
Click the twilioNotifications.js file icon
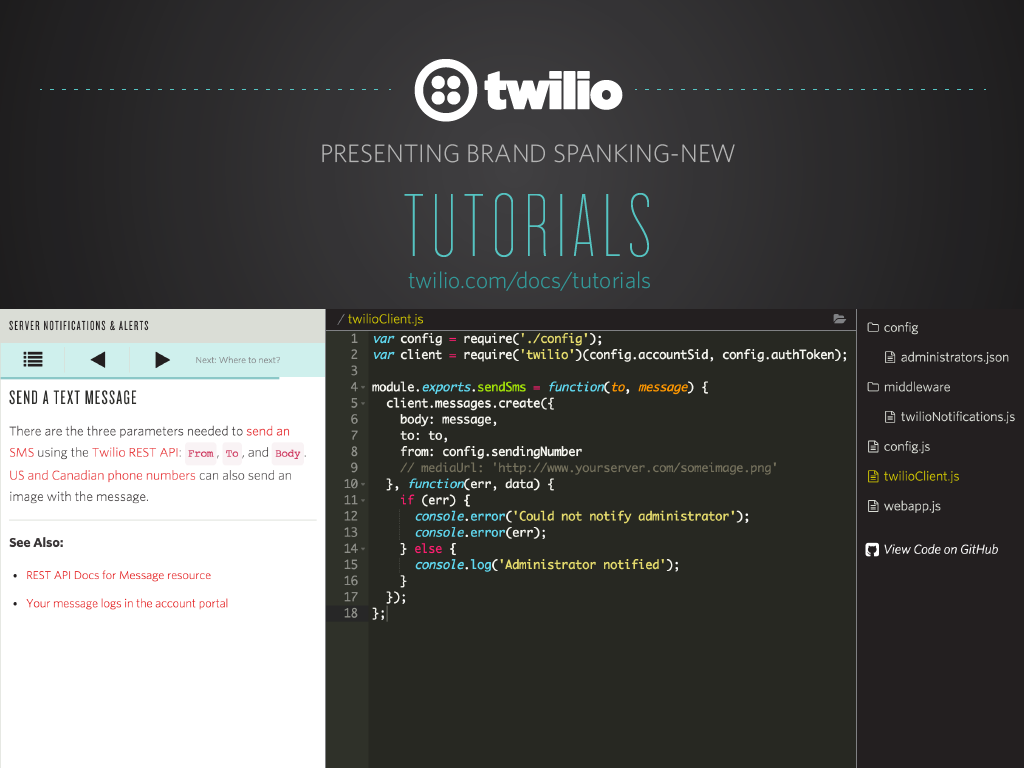click(x=889, y=417)
